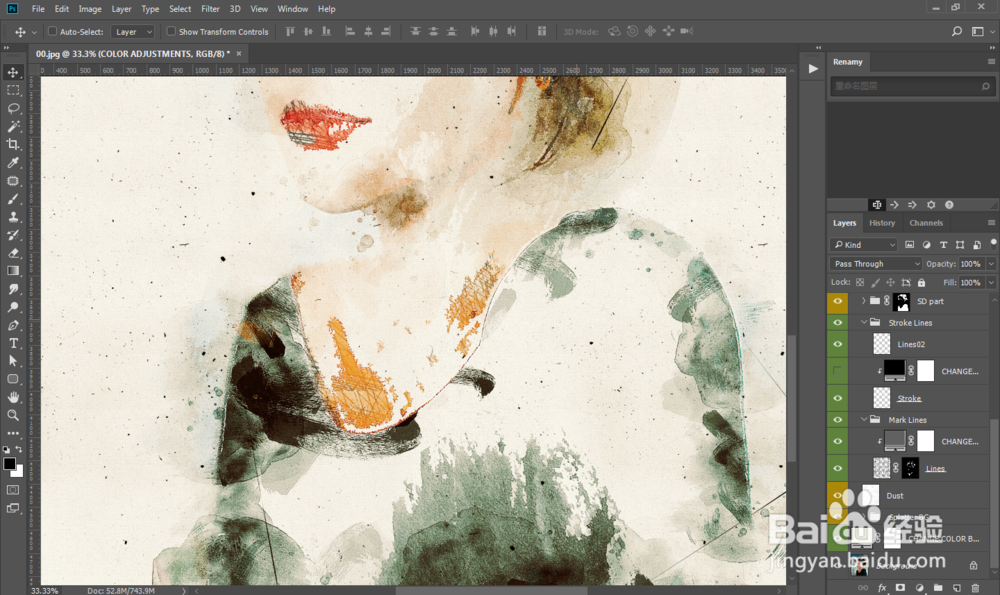Select the Zoom tool
Screen dimensions: 1000x595
[13, 415]
